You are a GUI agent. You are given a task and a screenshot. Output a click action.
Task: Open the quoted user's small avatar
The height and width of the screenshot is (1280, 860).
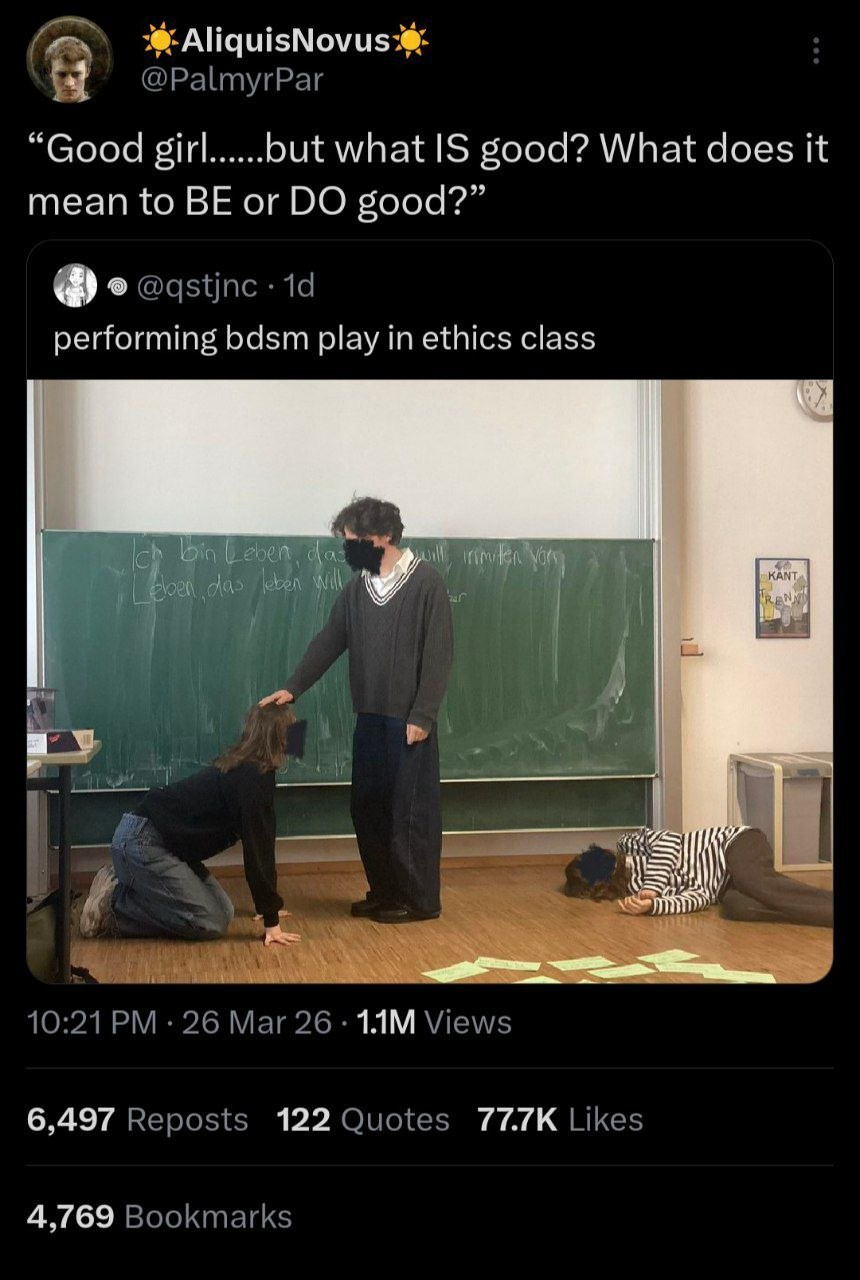[x=75, y=286]
